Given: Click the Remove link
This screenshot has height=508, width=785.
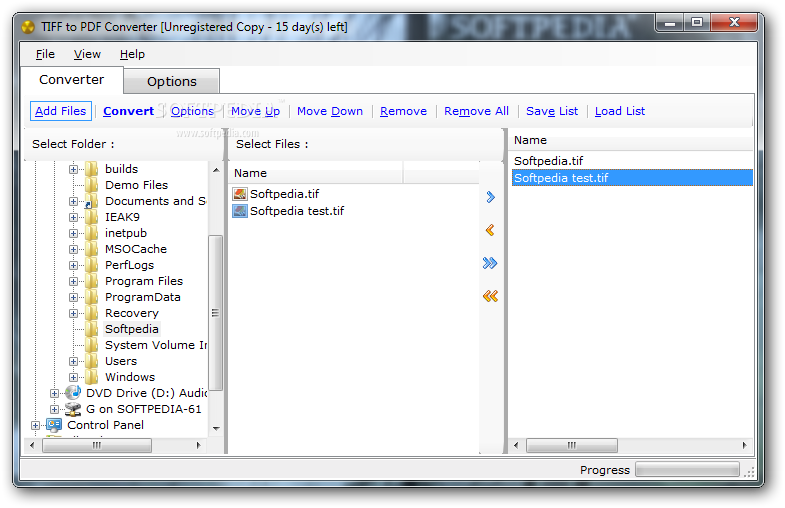Looking at the screenshot, I should click(x=404, y=111).
